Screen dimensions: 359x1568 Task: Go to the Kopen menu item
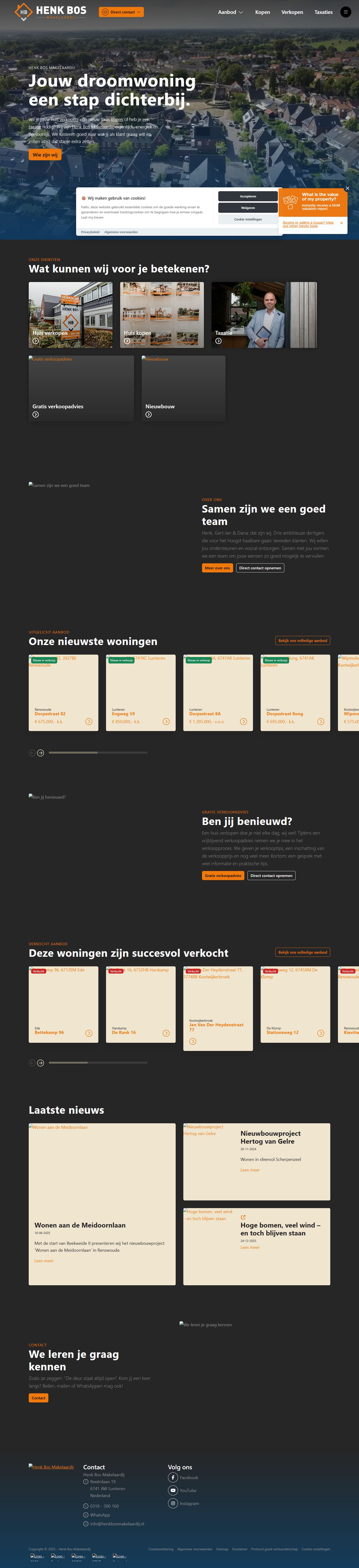point(262,12)
